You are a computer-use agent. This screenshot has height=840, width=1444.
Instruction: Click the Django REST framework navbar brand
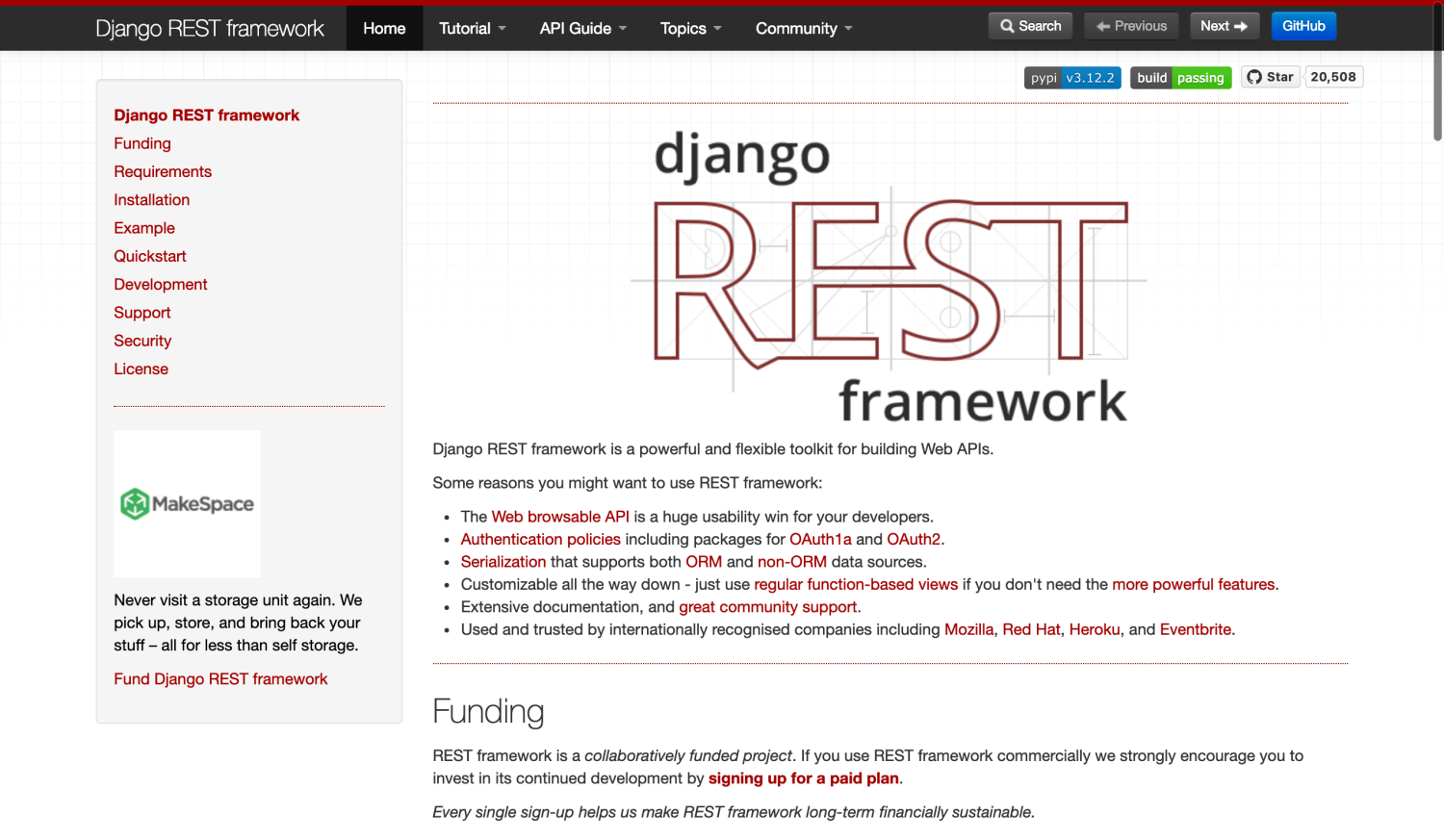[x=210, y=28]
